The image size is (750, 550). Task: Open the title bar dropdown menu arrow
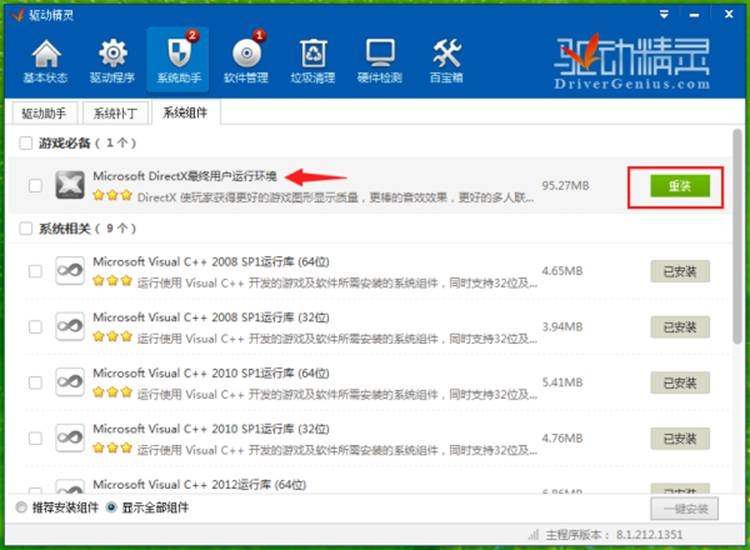click(664, 14)
